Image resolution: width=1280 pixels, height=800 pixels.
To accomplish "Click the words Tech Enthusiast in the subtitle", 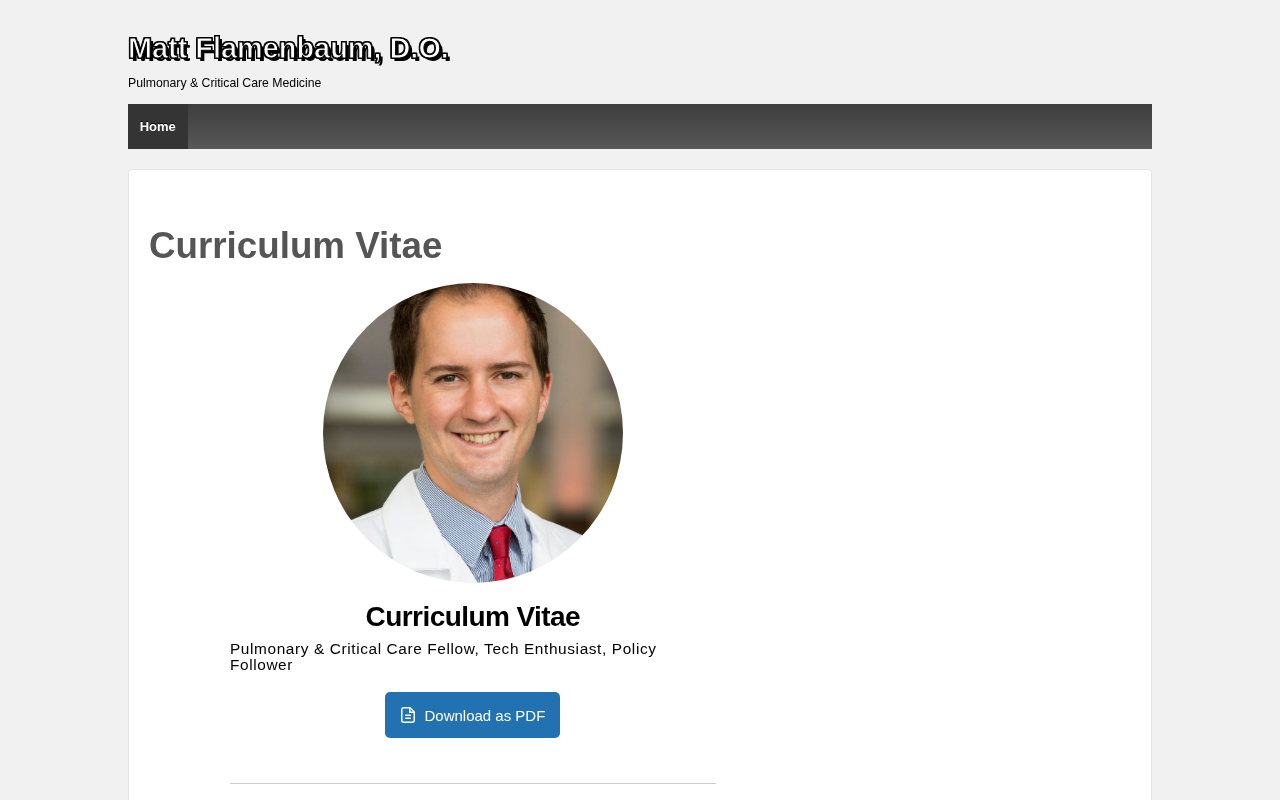I will click(x=543, y=649).
